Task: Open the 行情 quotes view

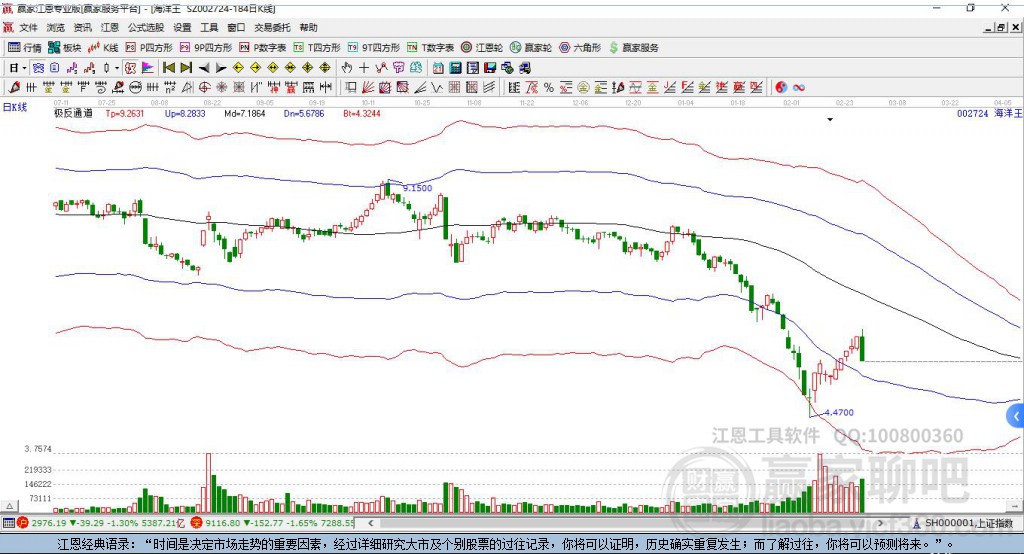Action: 24,48
